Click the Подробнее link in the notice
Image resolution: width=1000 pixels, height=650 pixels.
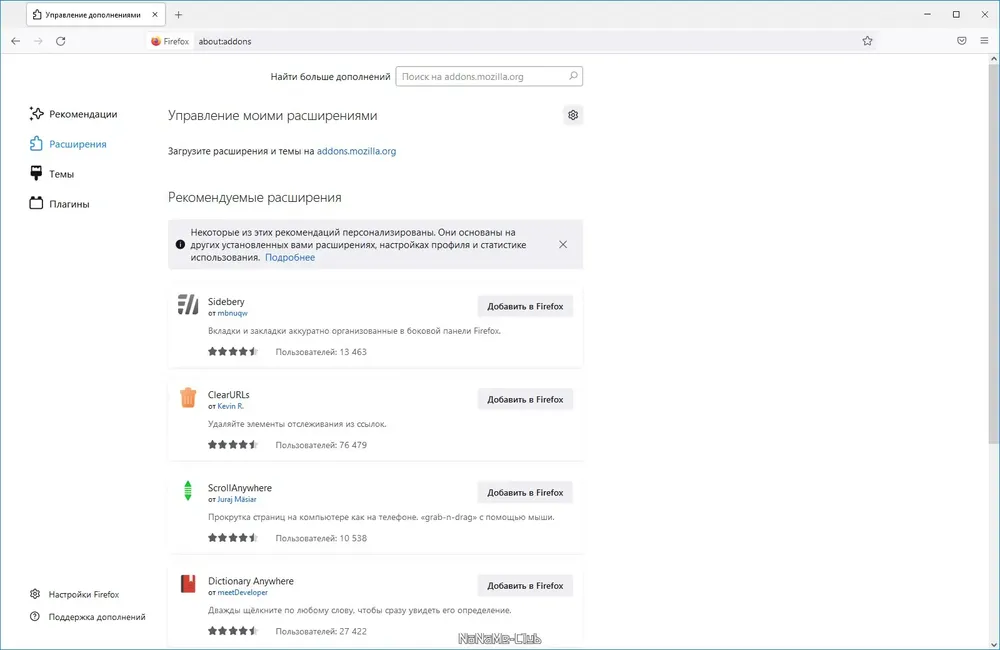coord(290,257)
